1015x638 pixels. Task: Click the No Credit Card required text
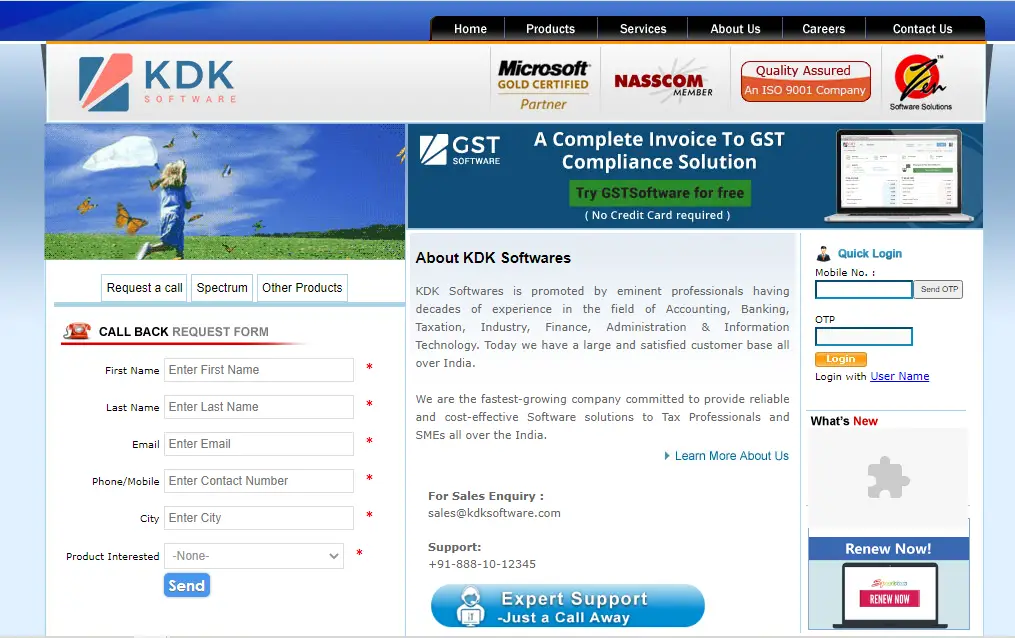point(658,215)
